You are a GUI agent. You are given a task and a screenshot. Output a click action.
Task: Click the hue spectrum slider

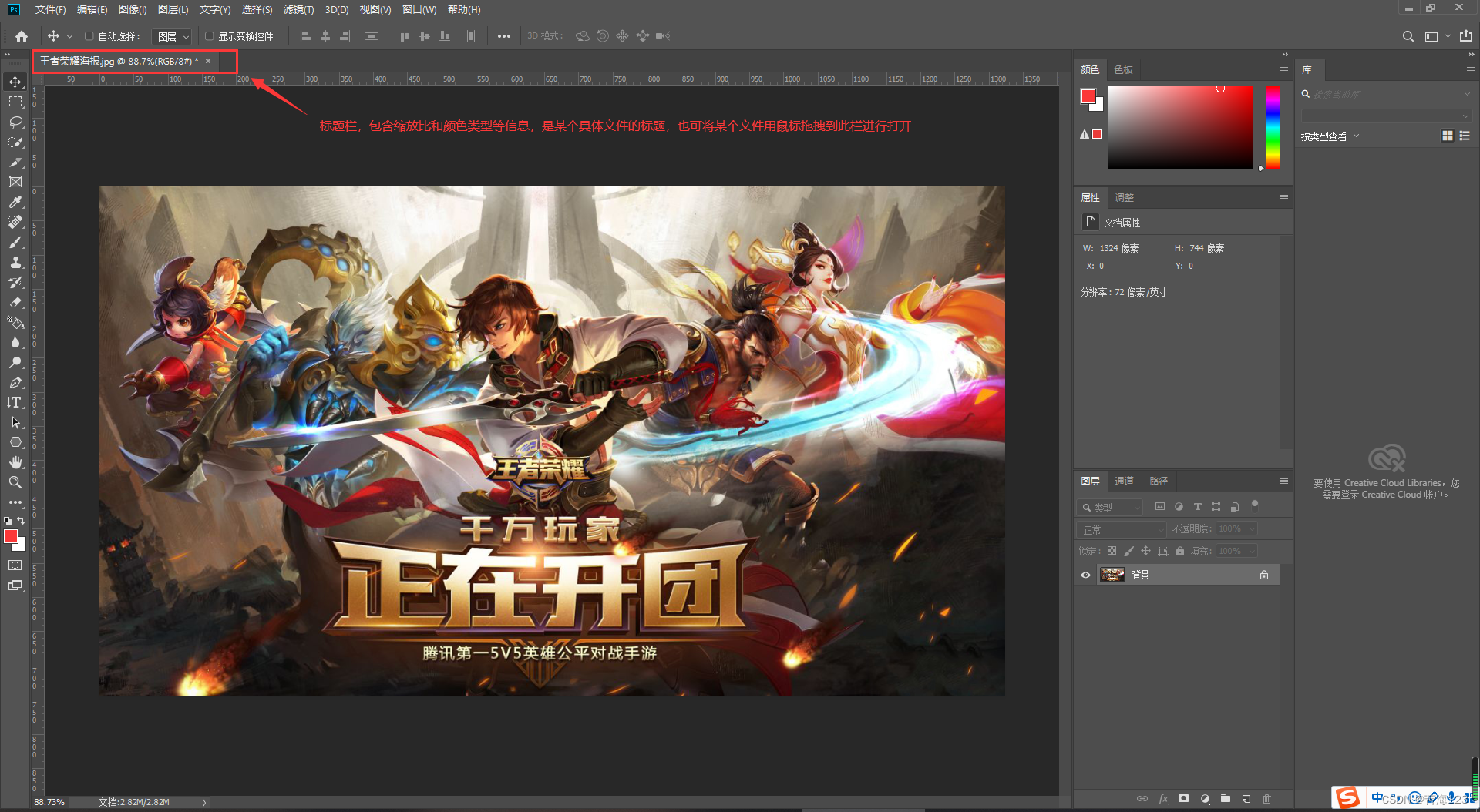1273,127
